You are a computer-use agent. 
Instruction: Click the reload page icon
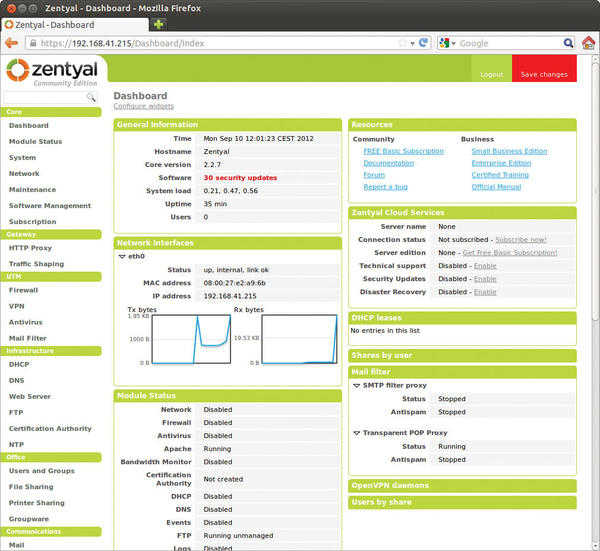(x=423, y=43)
